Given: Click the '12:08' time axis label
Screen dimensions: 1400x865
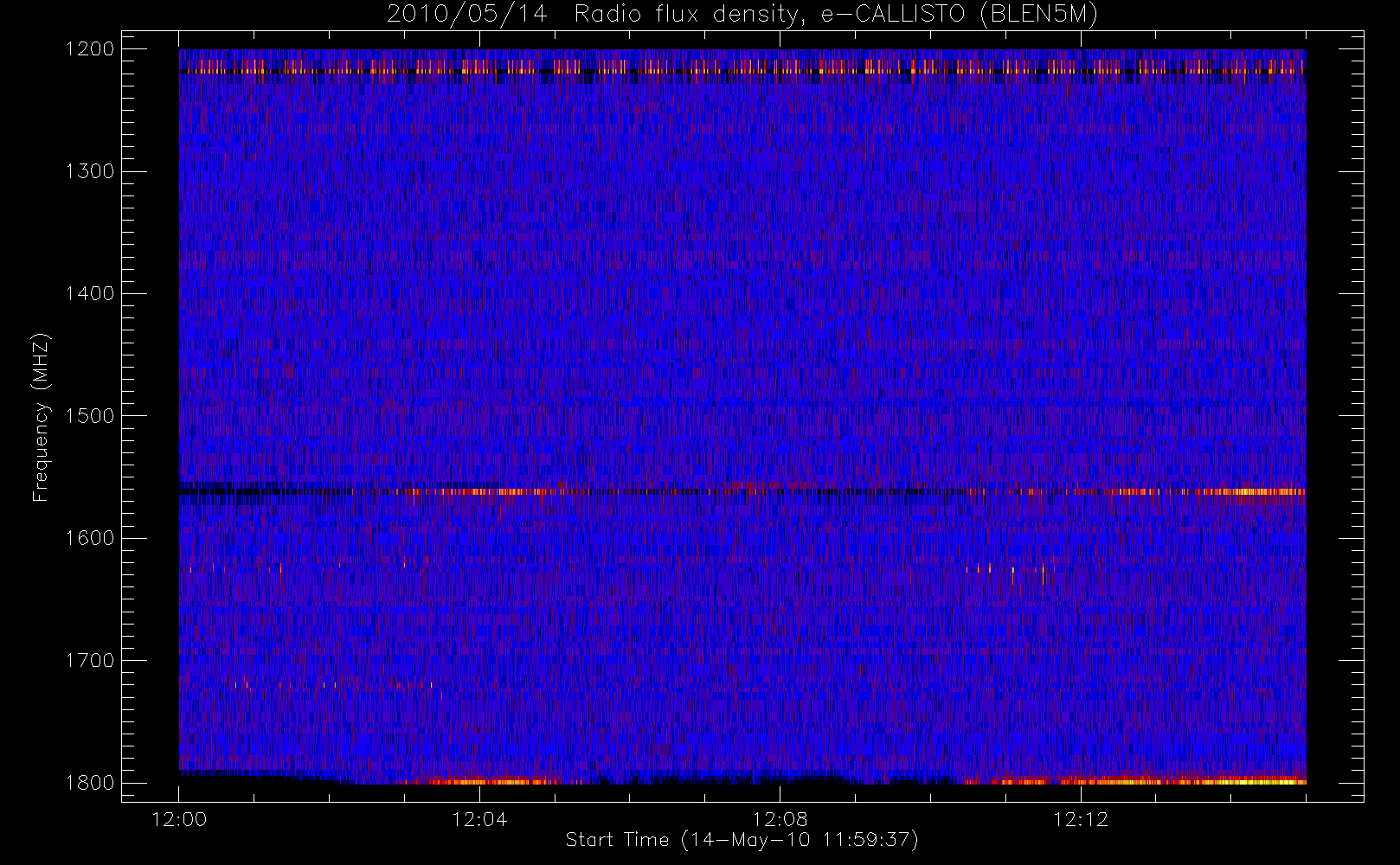Looking at the screenshot, I should click(780, 819).
